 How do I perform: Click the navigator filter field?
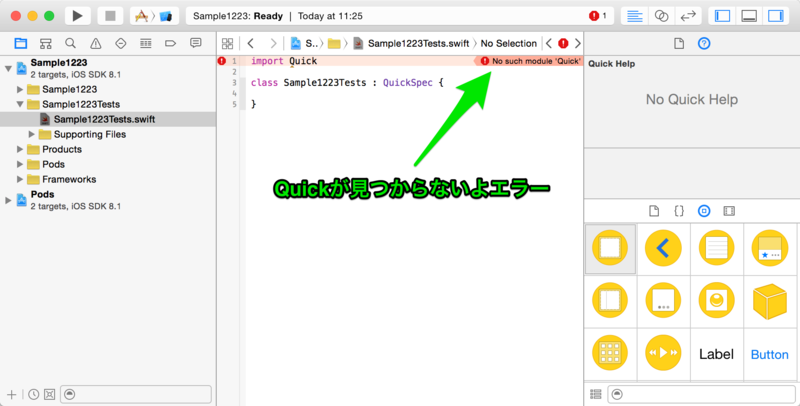point(136,394)
